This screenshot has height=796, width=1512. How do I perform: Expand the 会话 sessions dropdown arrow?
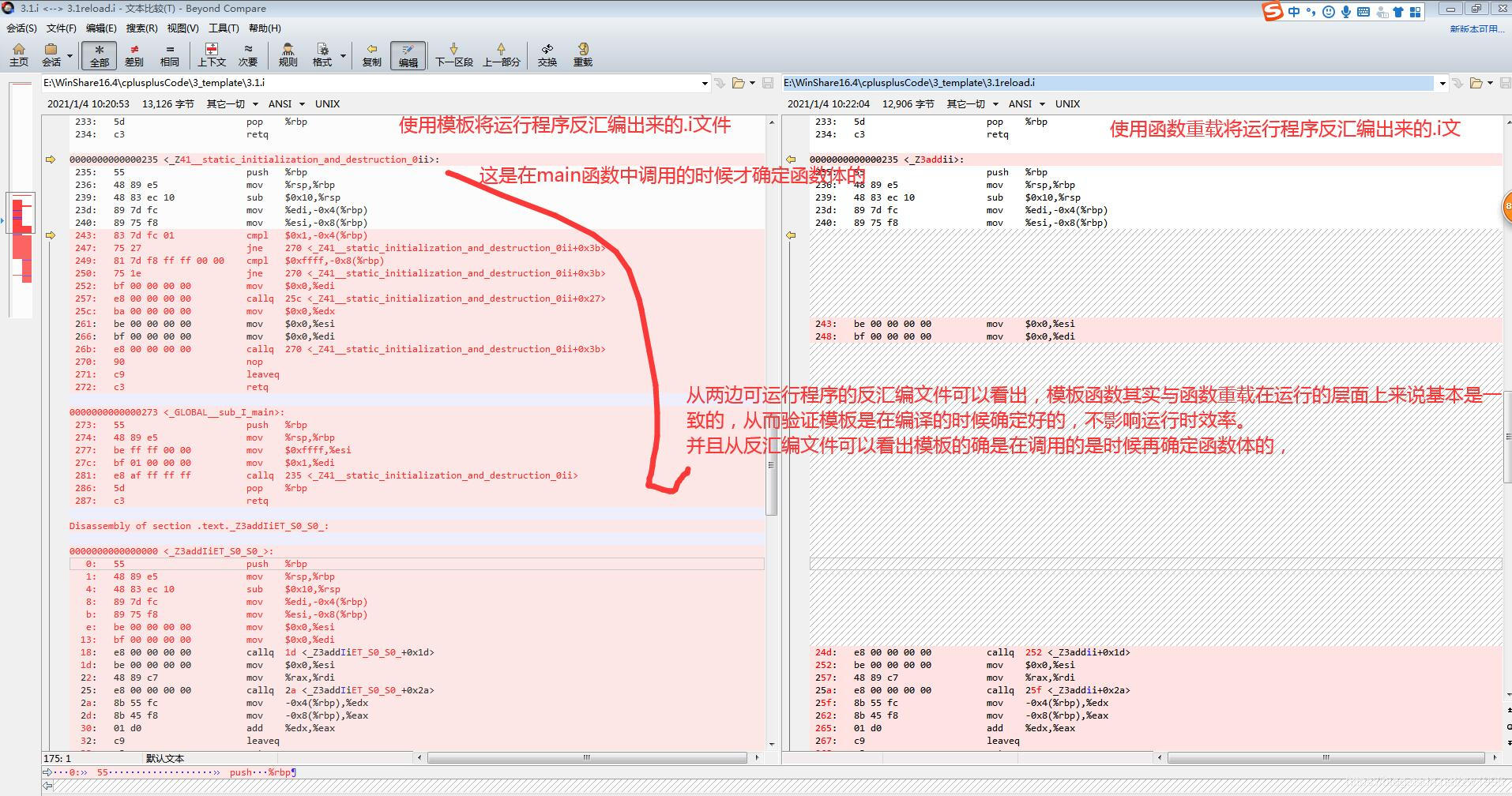pyautogui.click(x=70, y=56)
